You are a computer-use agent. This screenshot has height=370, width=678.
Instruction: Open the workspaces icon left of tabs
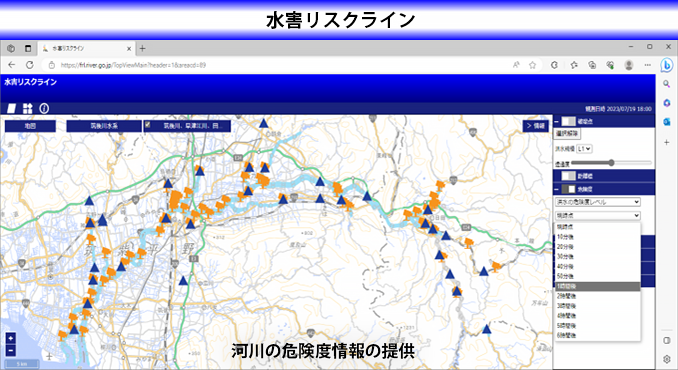[11, 48]
